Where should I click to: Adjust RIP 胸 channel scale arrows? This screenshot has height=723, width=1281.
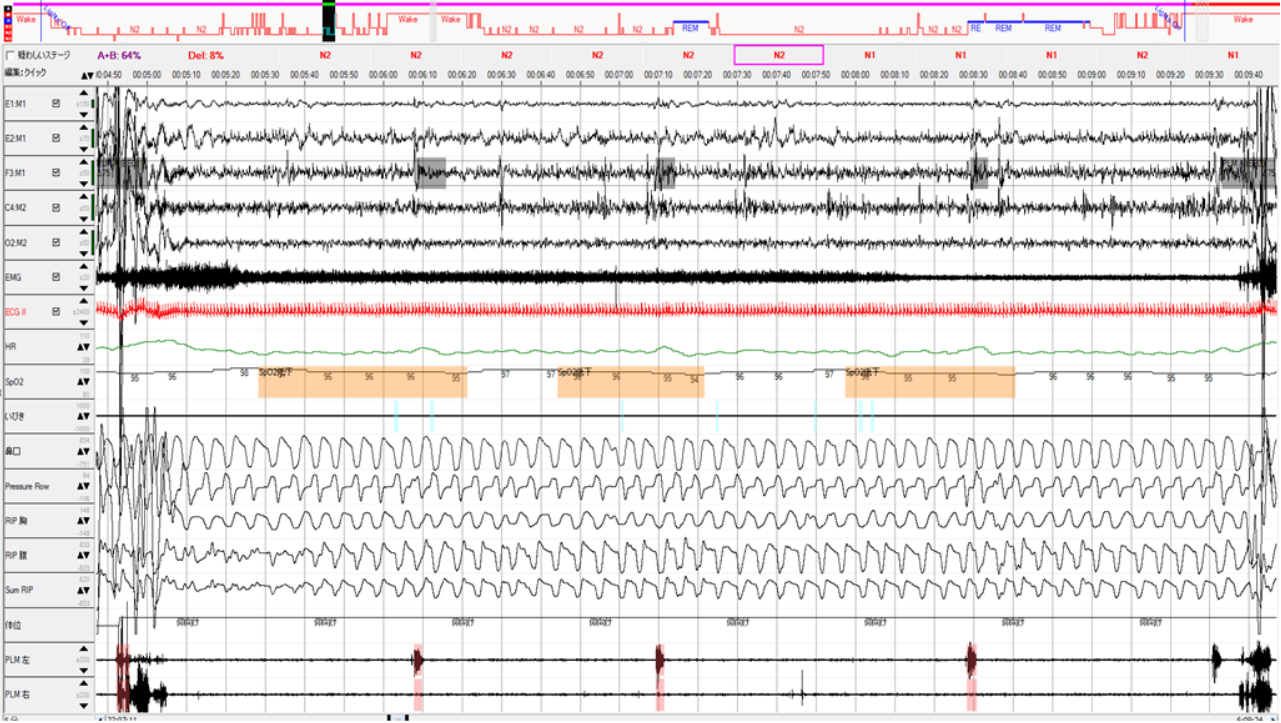click(x=85, y=521)
